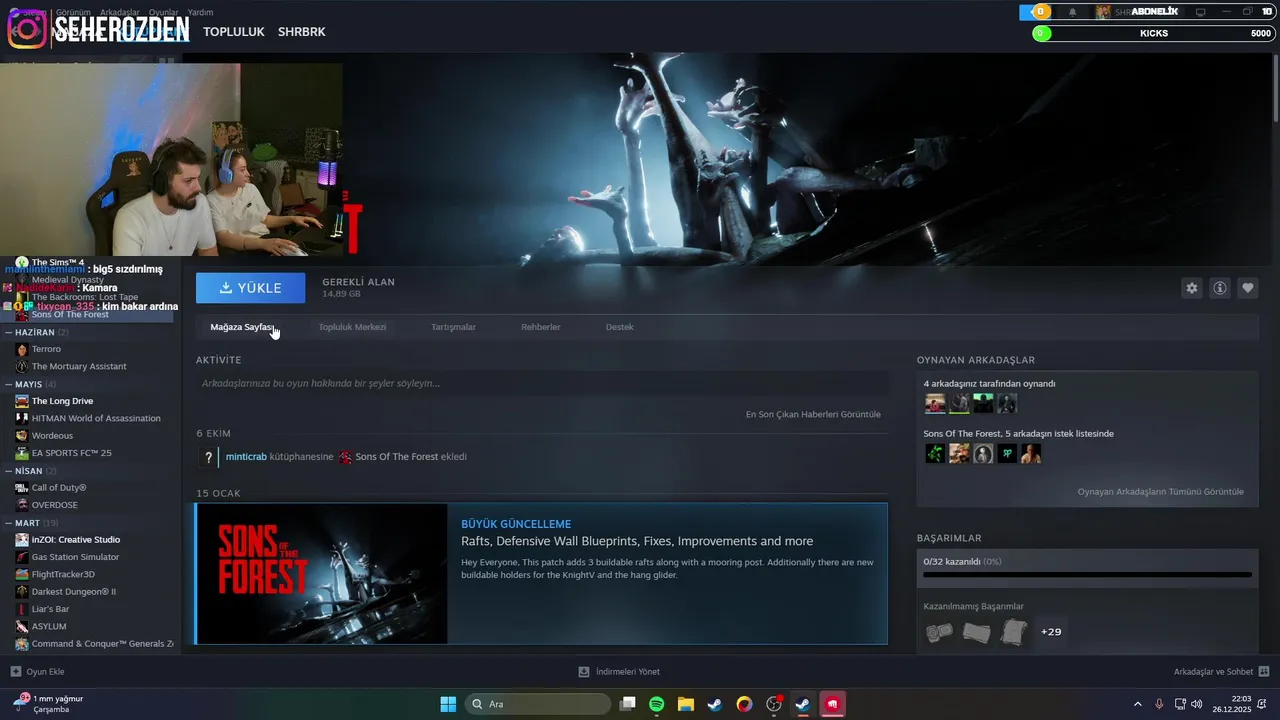Open game settings gear icon
The image size is (1280, 720).
click(x=1191, y=288)
